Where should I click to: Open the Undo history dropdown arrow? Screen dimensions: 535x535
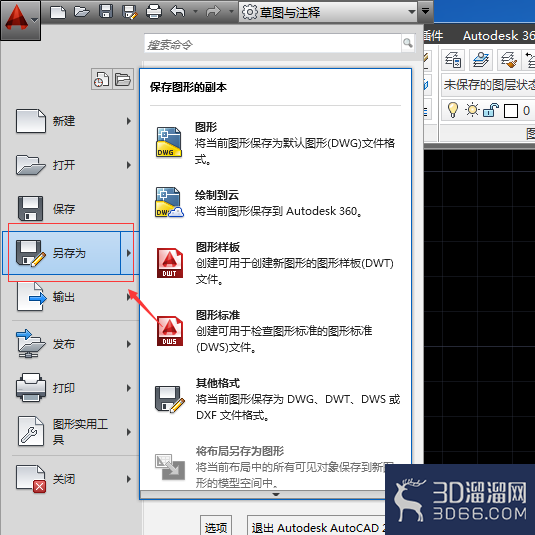[x=196, y=12]
